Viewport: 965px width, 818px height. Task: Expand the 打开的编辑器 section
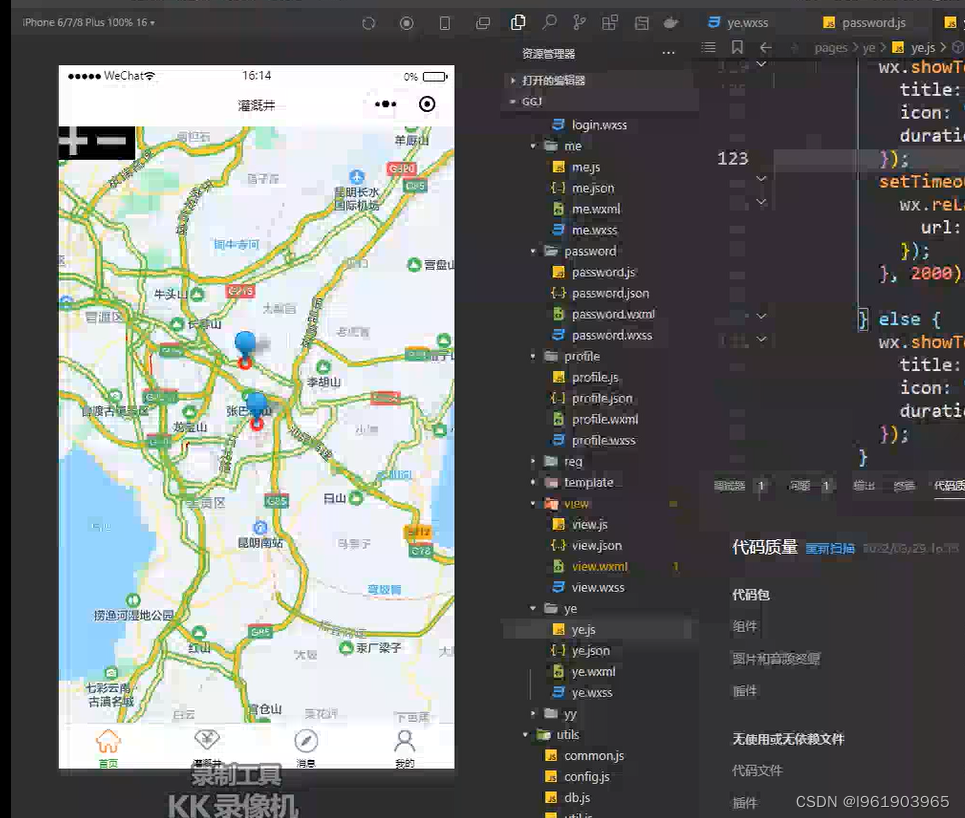pos(553,81)
